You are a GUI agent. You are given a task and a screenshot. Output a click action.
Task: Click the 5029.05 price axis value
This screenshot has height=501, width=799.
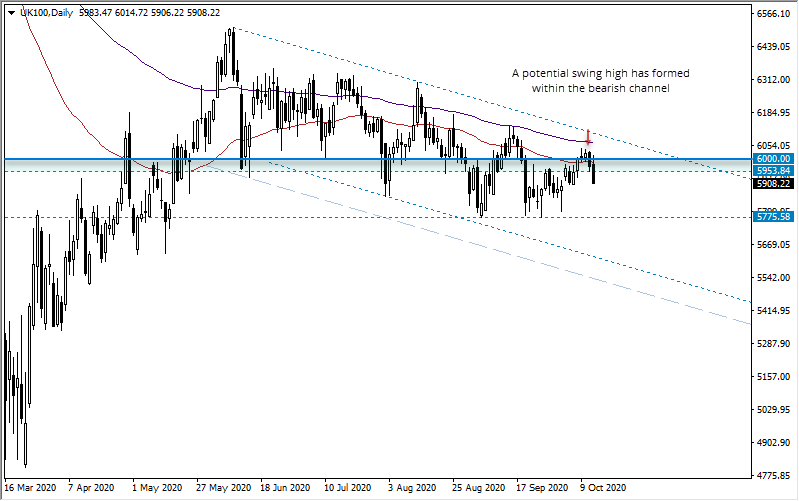(x=775, y=410)
